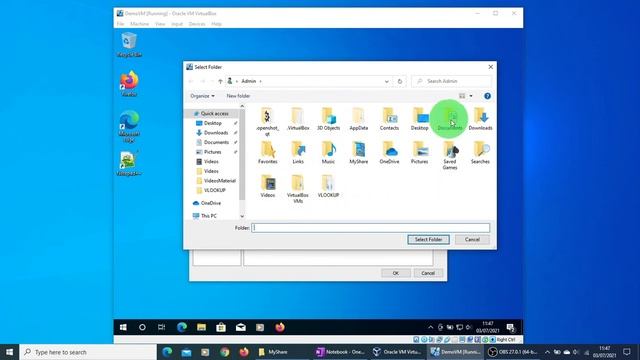Open the VirtualBox Machine menu
Image resolution: width=640 pixels, height=360 pixels.
(x=140, y=24)
